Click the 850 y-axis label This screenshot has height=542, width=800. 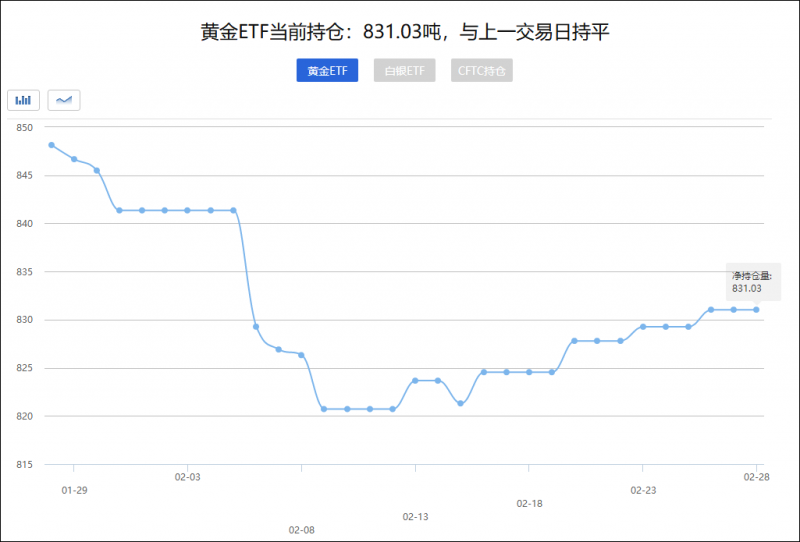click(x=24, y=128)
